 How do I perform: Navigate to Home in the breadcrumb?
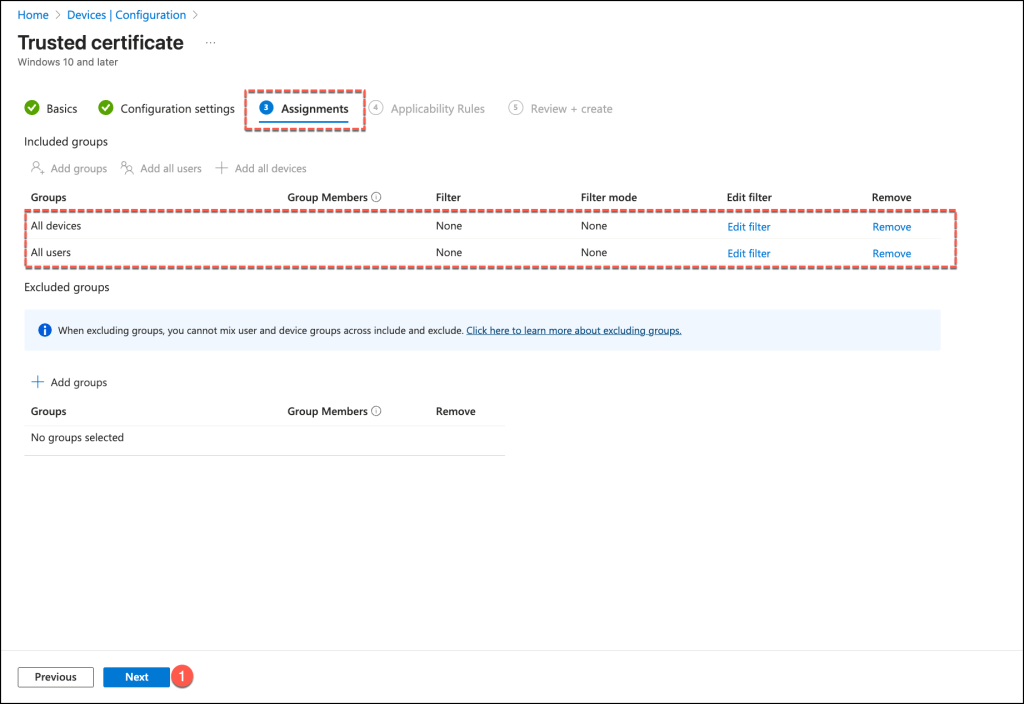click(33, 15)
